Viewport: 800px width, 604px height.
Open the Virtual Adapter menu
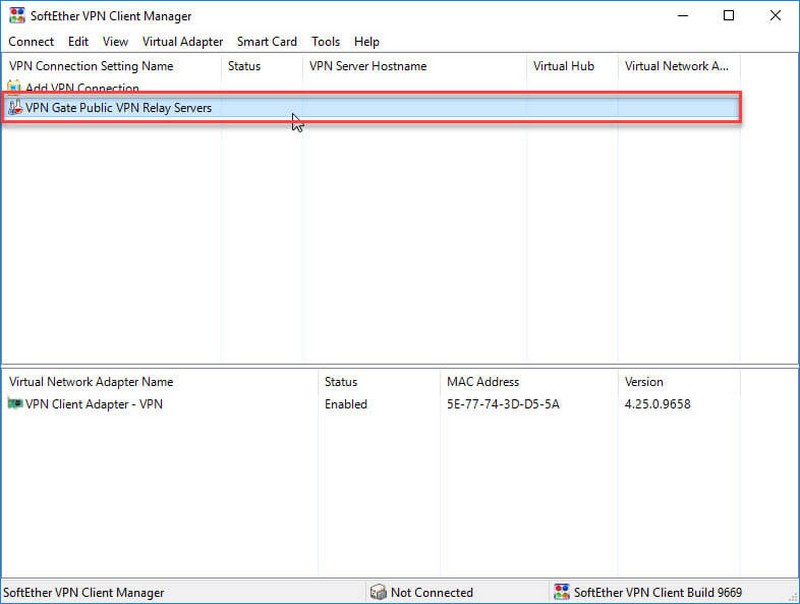pos(183,42)
